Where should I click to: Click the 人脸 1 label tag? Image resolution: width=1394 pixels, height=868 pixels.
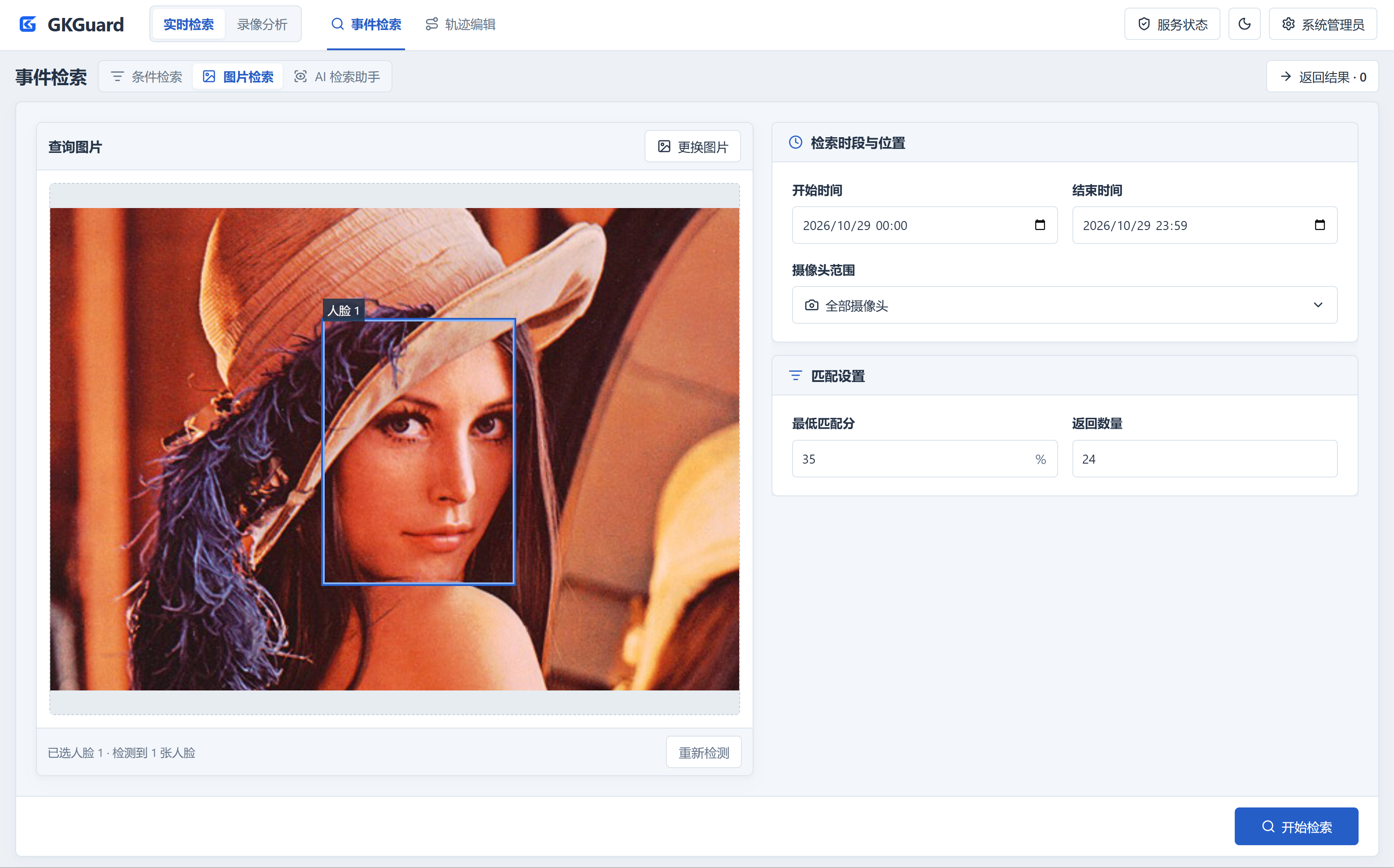343,310
